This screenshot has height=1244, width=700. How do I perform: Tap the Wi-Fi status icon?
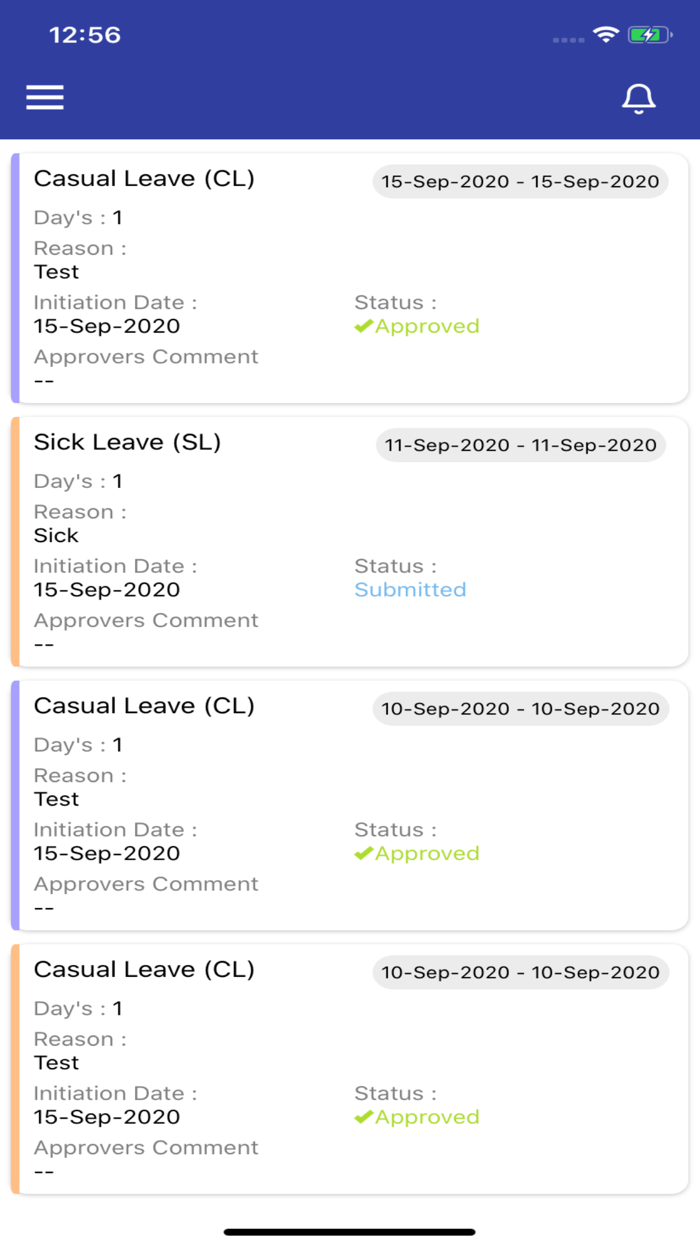pyautogui.click(x=605, y=35)
